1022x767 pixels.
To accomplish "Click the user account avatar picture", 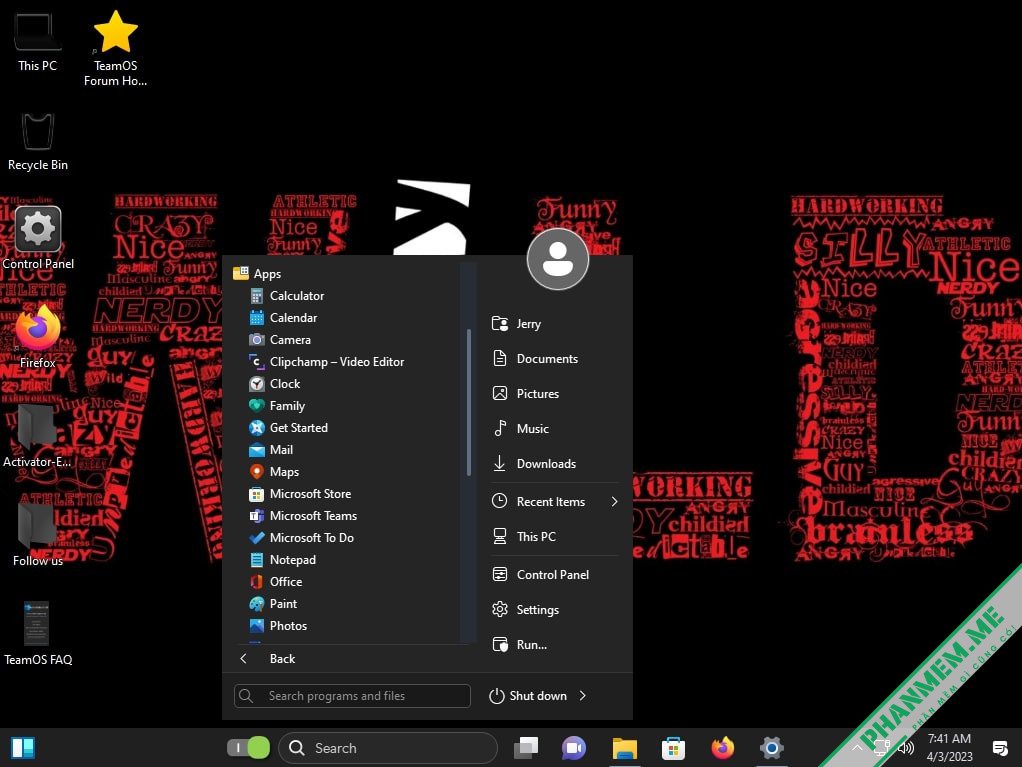I will tap(558, 259).
